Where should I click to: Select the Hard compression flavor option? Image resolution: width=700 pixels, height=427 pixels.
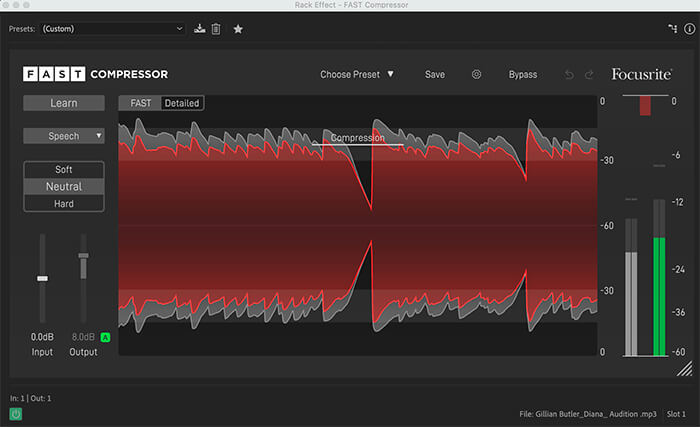pos(64,204)
